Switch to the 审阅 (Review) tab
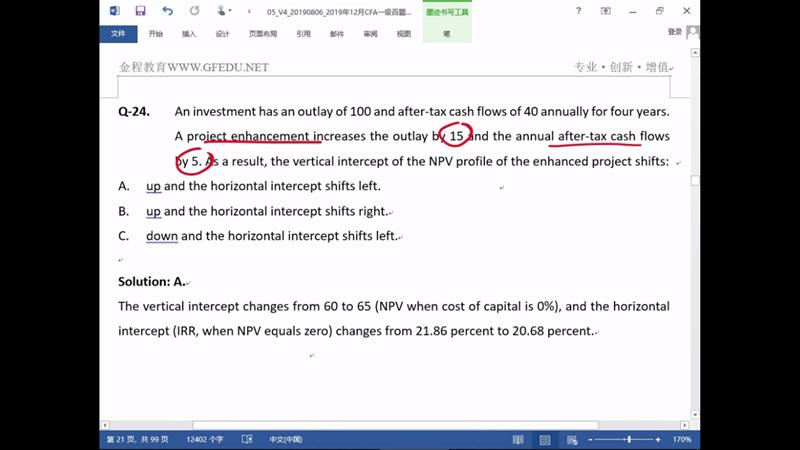The image size is (800, 450). (370, 34)
